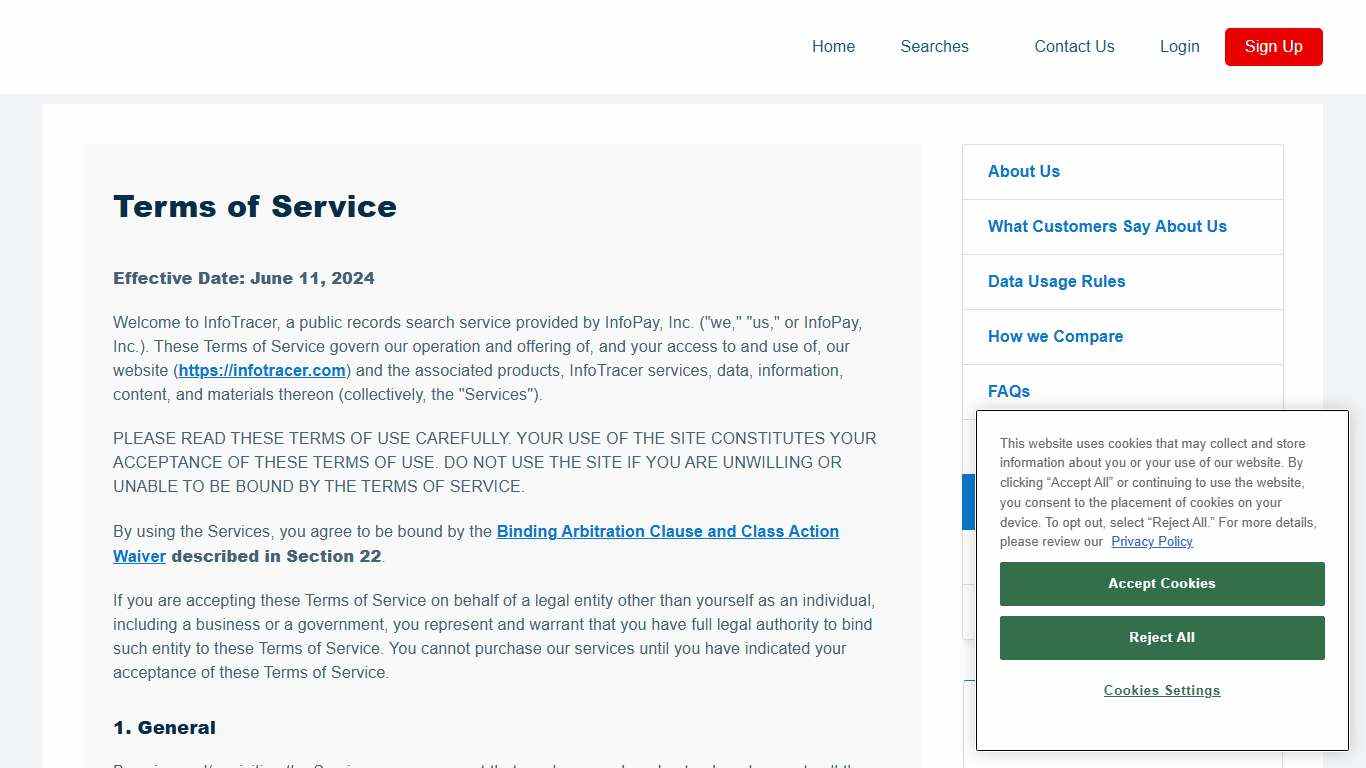This screenshot has width=1366, height=768.
Task: Open the Home page
Action: [x=833, y=46]
